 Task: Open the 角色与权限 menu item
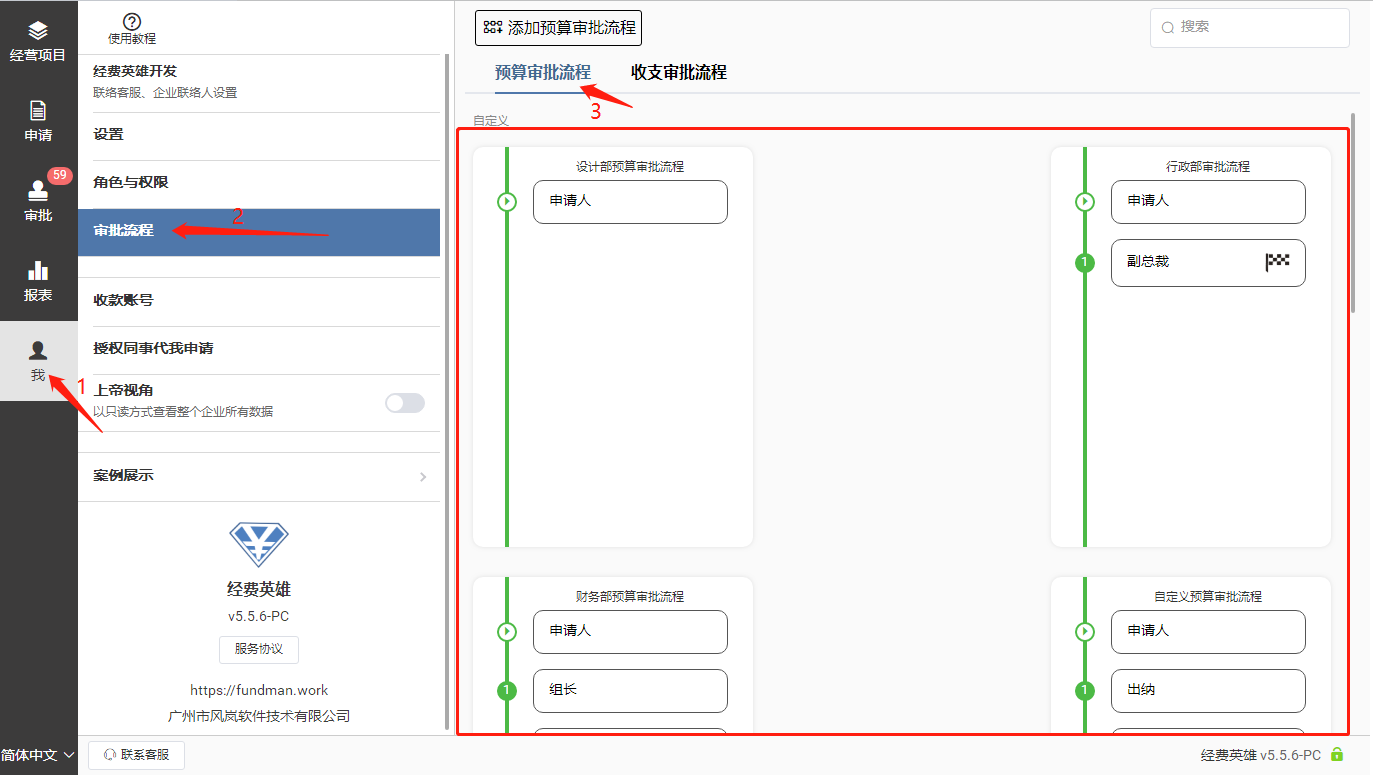click(259, 183)
